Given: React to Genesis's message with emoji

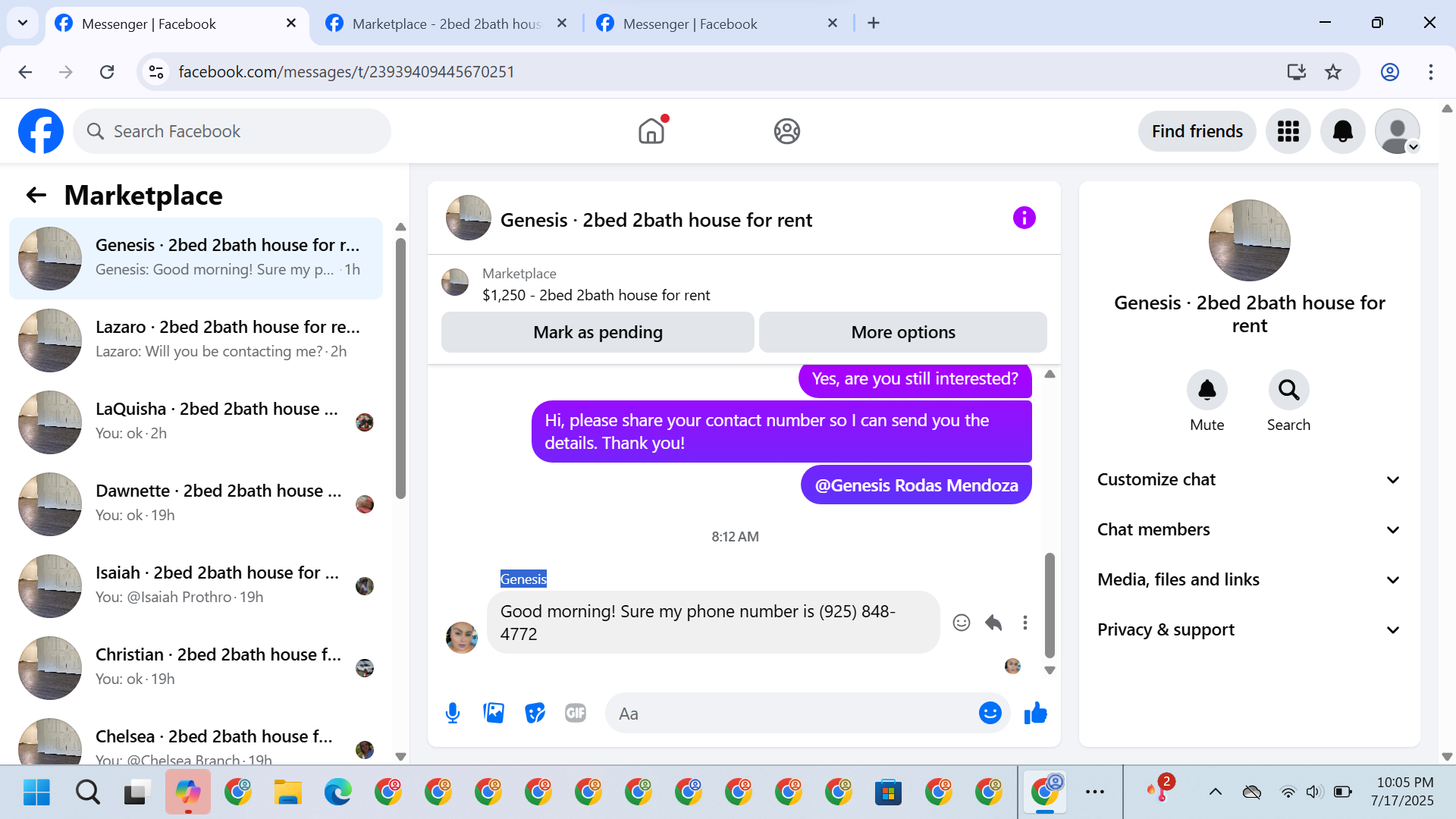Looking at the screenshot, I should pyautogui.click(x=962, y=623).
